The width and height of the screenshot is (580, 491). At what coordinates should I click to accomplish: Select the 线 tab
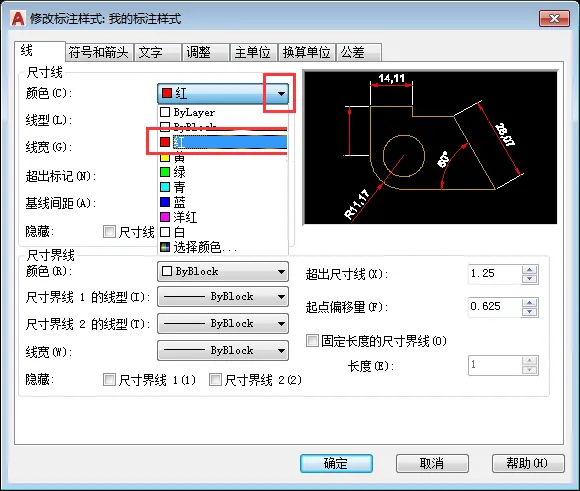(40, 51)
